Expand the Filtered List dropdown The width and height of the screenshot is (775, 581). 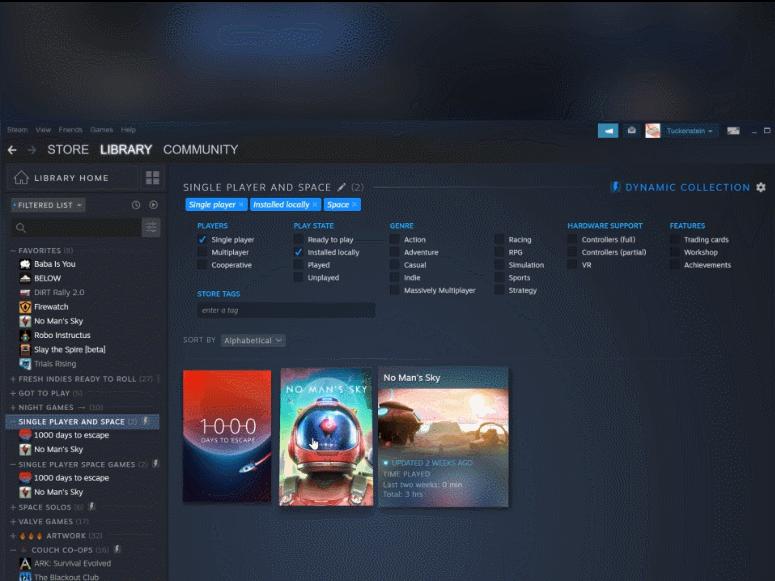point(47,205)
